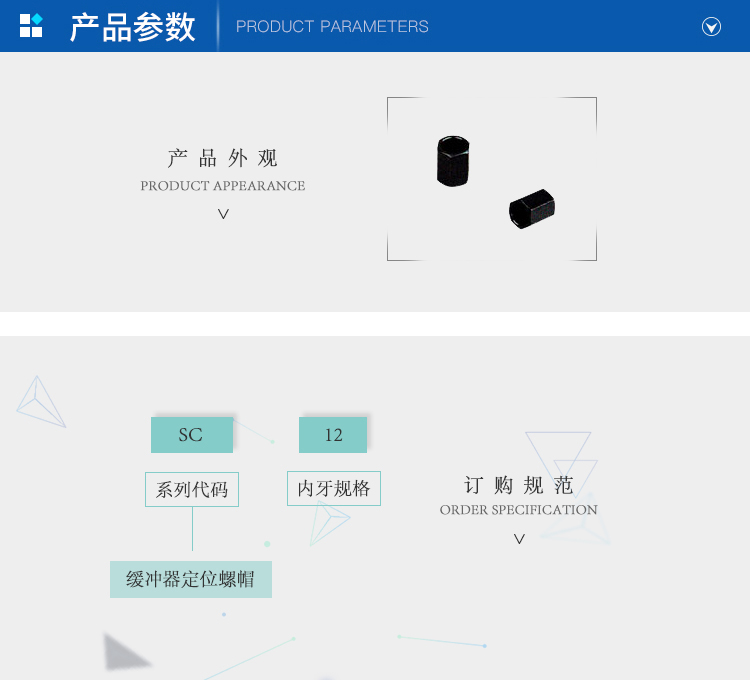Select the teal 12 spec box
The height and width of the screenshot is (690, 750).
[x=333, y=435]
